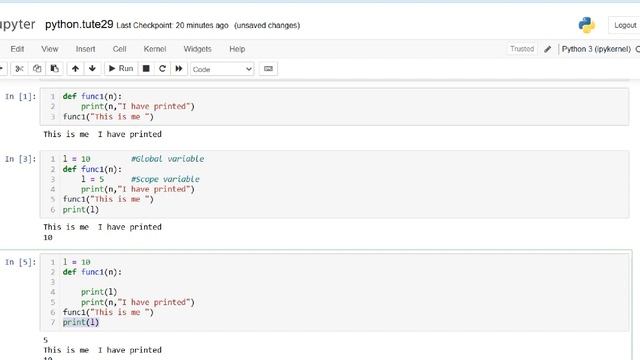
Task: Run the selected cell
Action: click(121, 69)
